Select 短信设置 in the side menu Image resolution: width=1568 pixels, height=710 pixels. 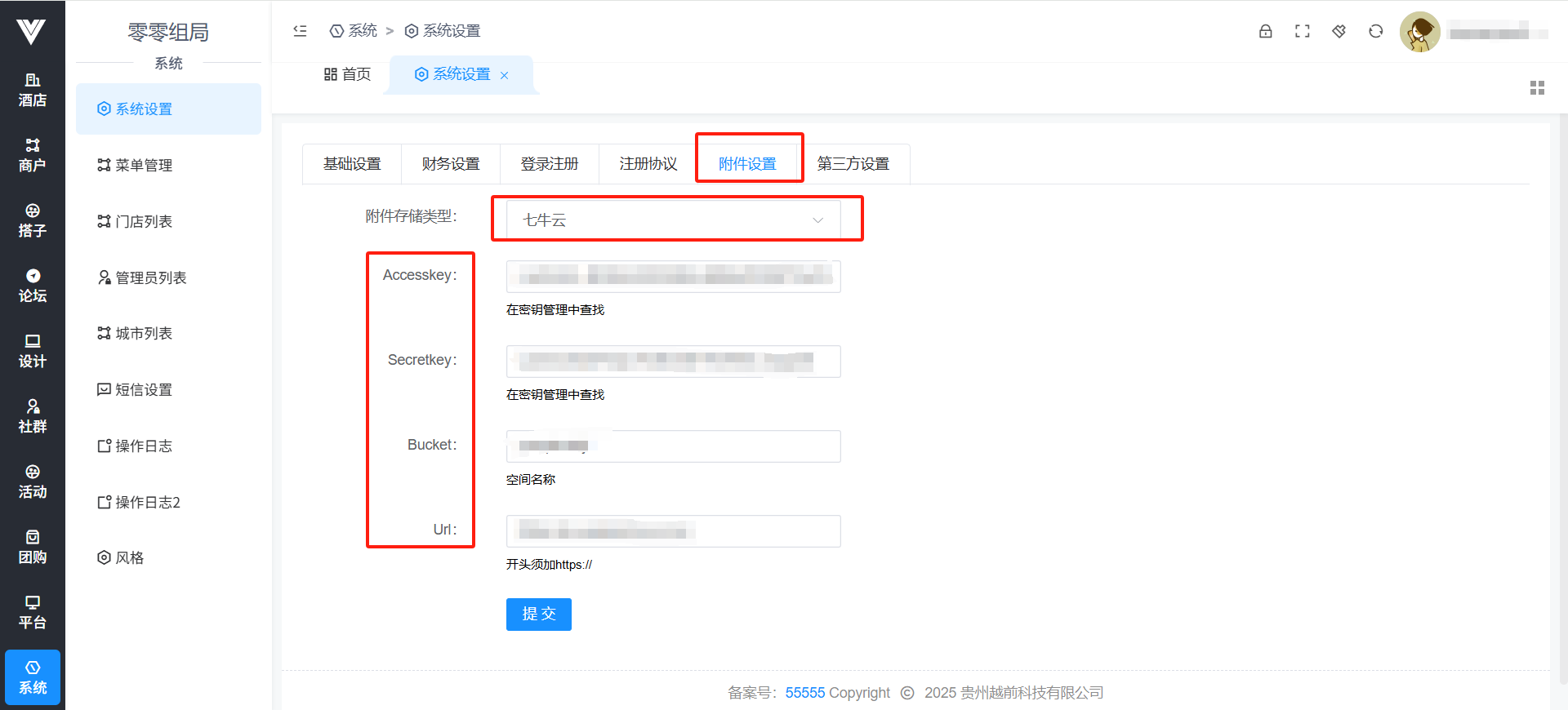pyautogui.click(x=144, y=389)
